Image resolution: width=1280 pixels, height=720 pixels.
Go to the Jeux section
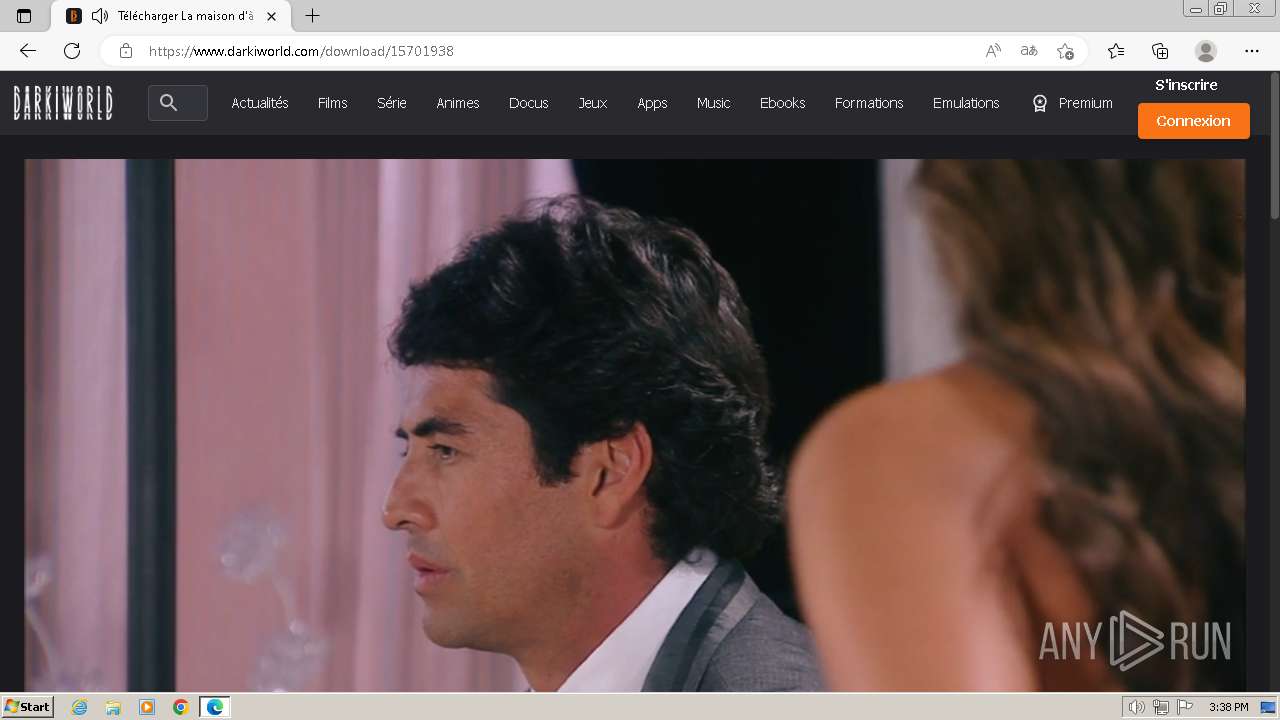coord(593,103)
